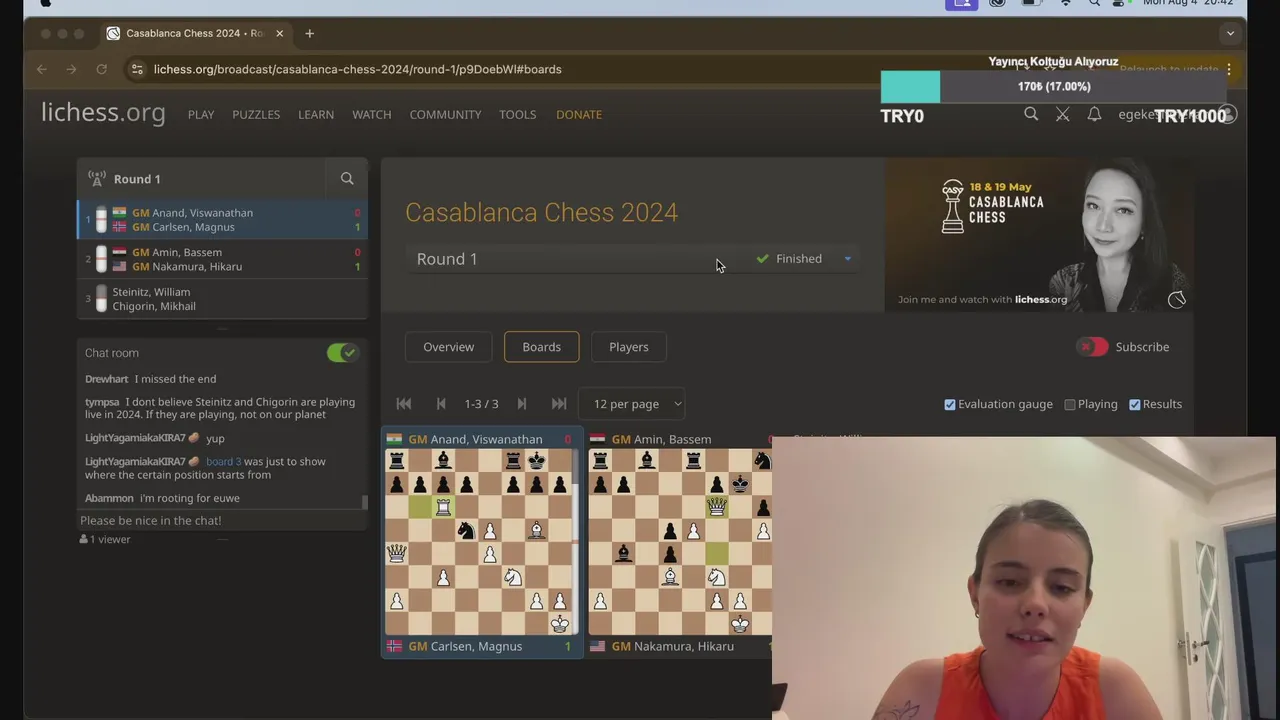Click the donation goal progress bar

(x=1054, y=87)
